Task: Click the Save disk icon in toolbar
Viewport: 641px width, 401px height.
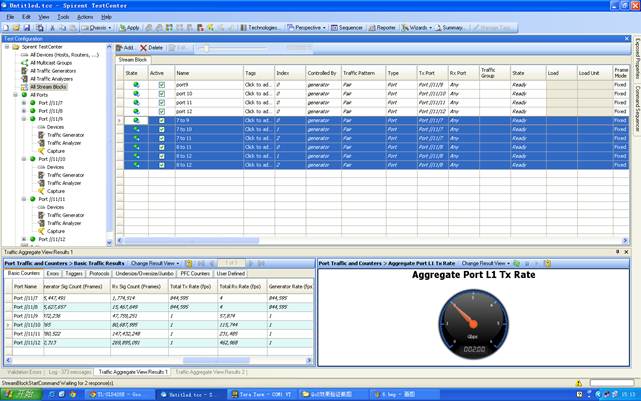Action: (x=27, y=28)
